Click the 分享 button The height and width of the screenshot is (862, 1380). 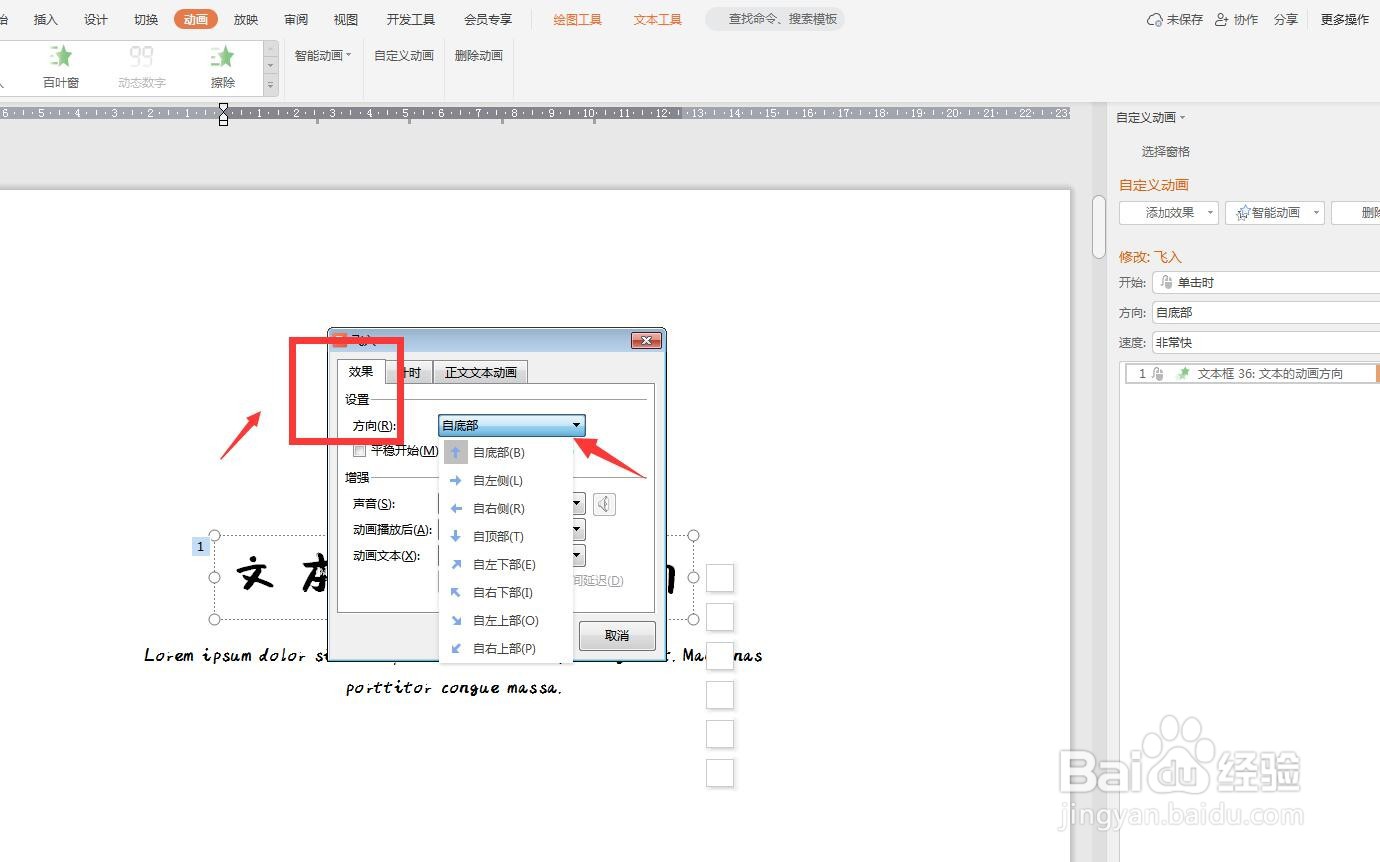pos(1286,19)
